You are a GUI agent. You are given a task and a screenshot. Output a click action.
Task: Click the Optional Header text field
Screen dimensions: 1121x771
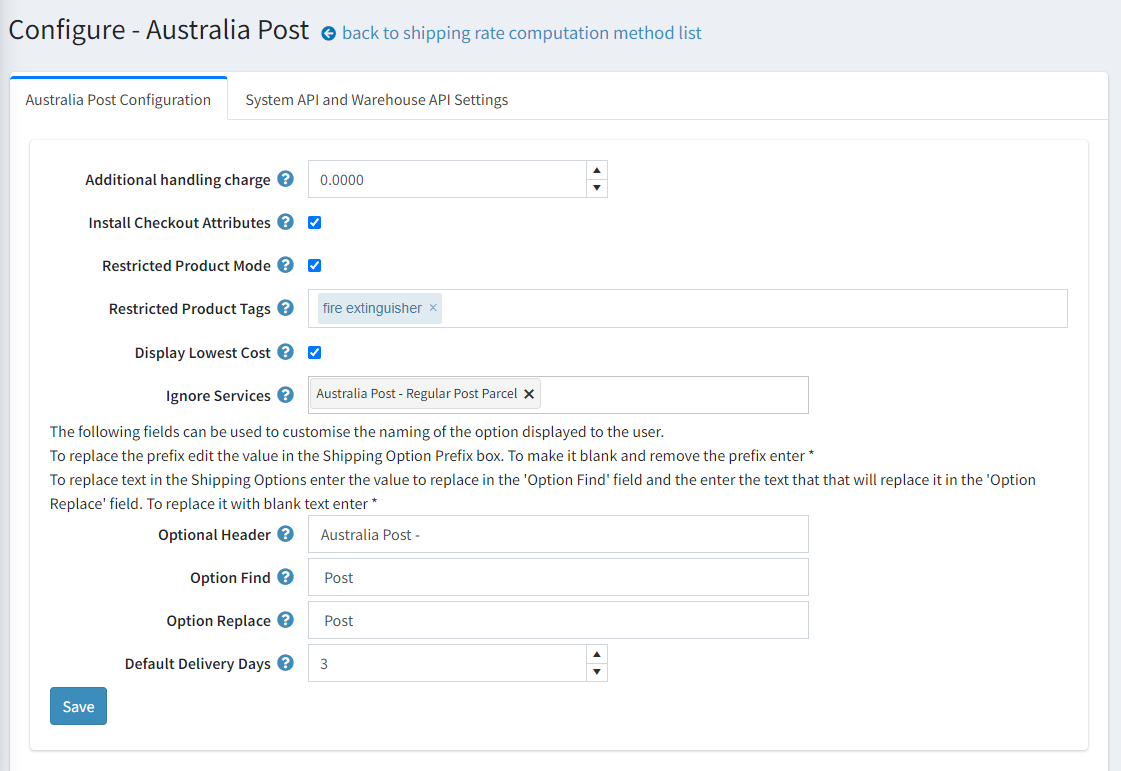558,534
